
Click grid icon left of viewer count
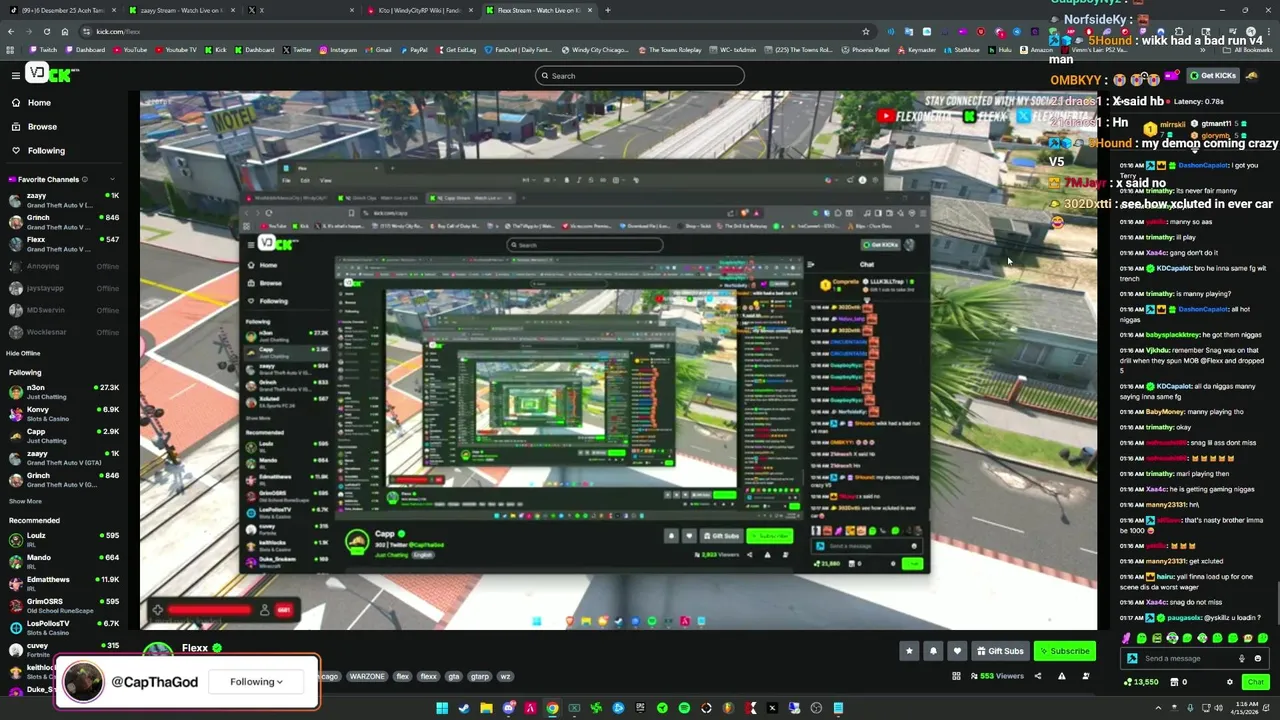(x=956, y=676)
